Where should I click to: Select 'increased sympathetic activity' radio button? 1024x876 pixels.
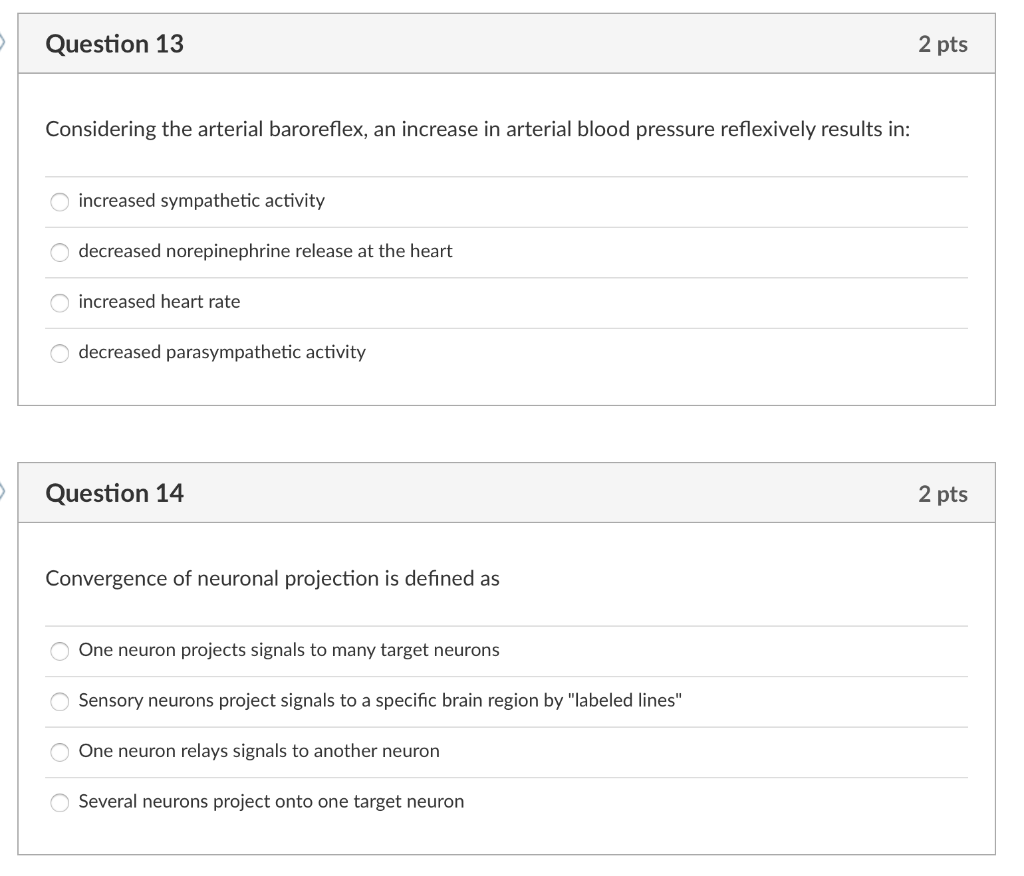click(59, 202)
